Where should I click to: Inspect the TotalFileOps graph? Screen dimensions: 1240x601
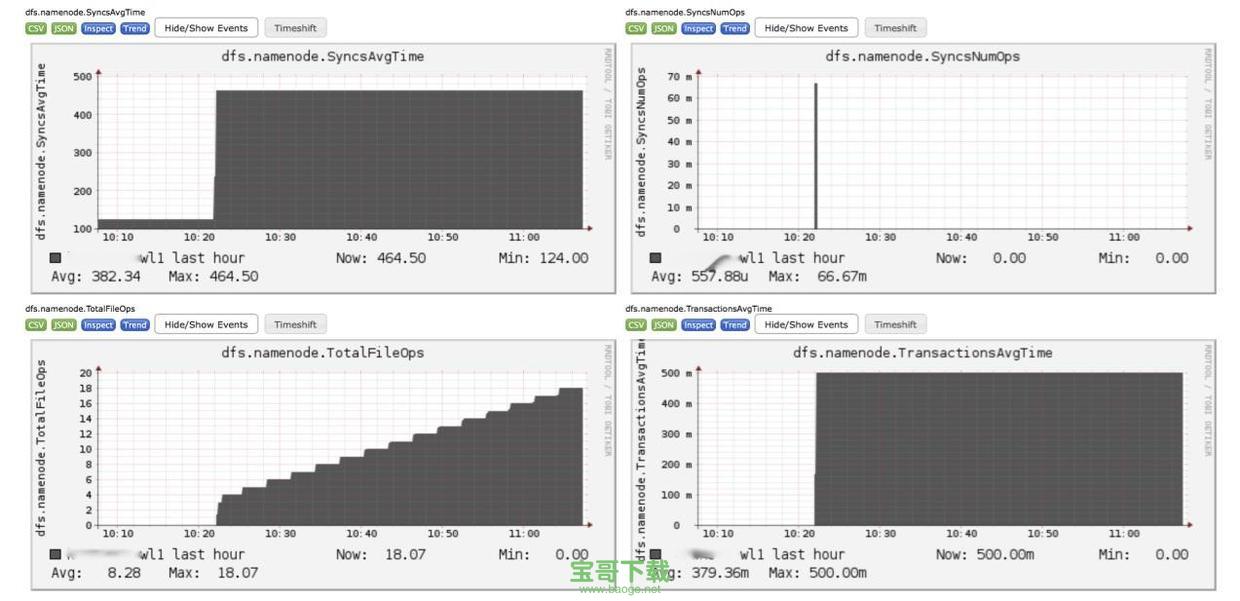98,324
